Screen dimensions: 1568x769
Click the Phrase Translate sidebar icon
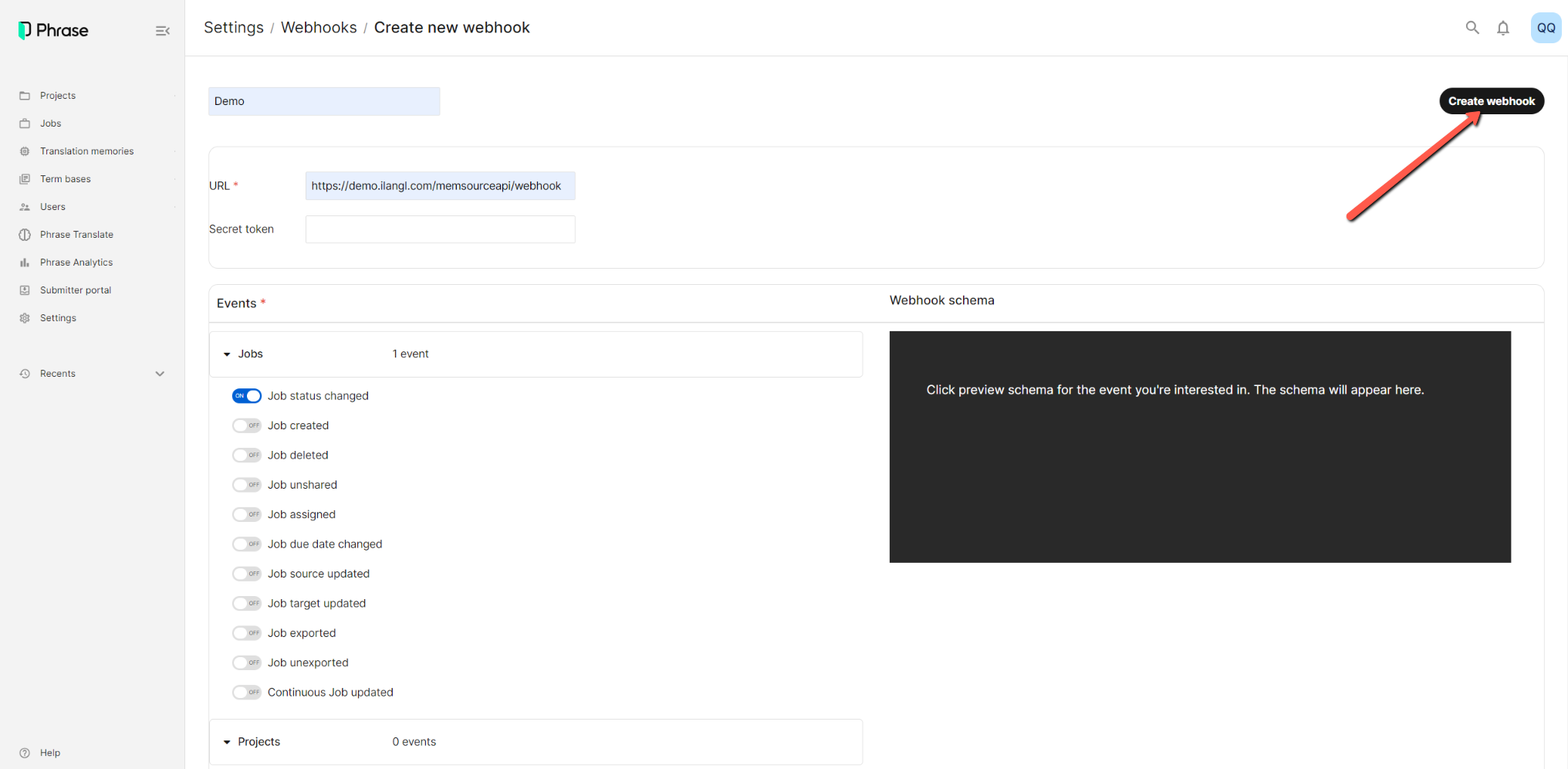25,235
